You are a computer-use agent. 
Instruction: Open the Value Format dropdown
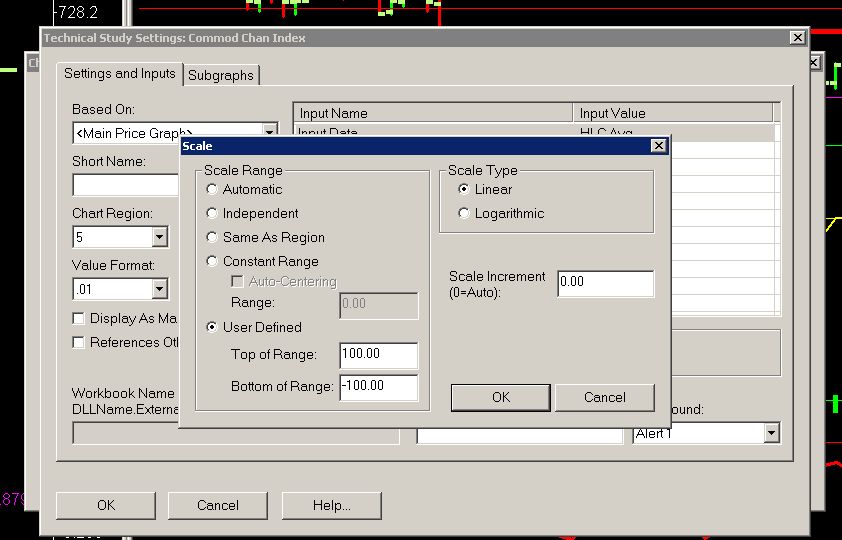(159, 289)
